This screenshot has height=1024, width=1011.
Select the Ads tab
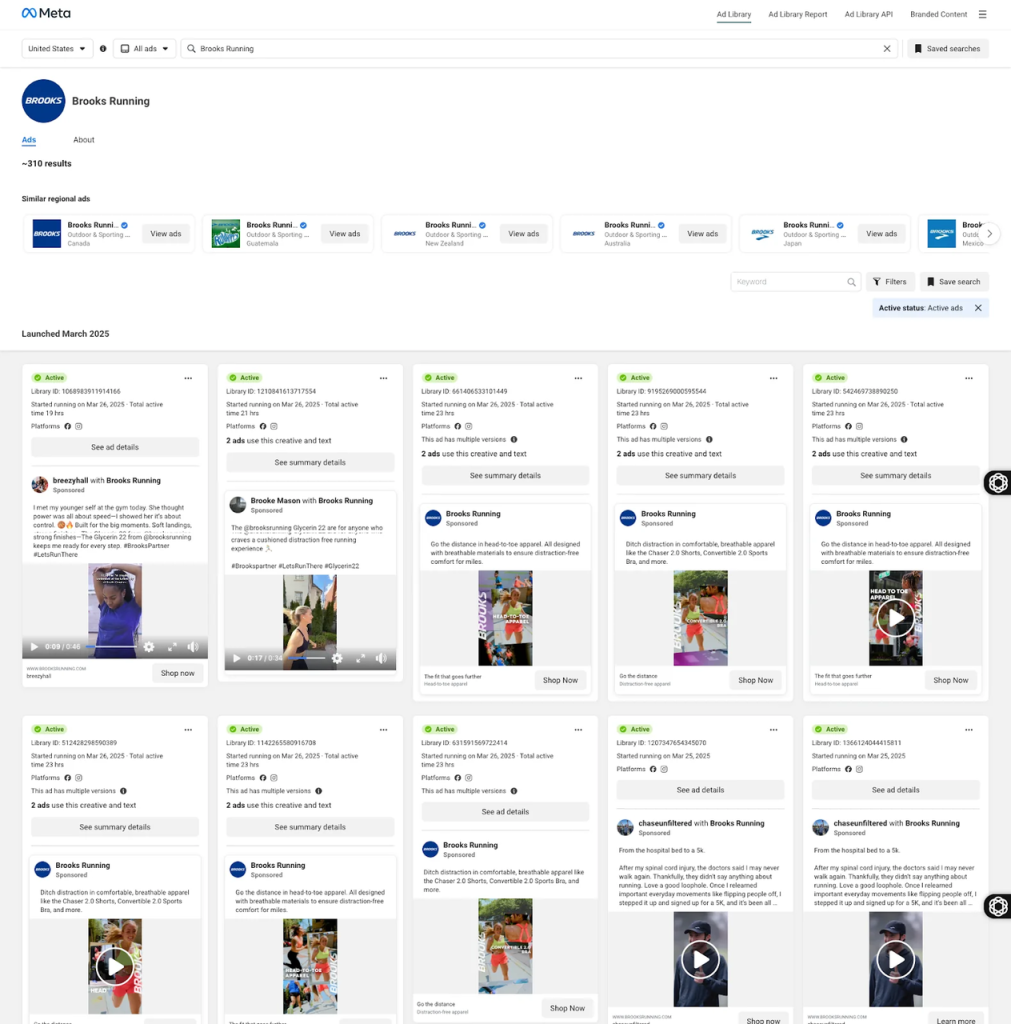[x=29, y=140]
